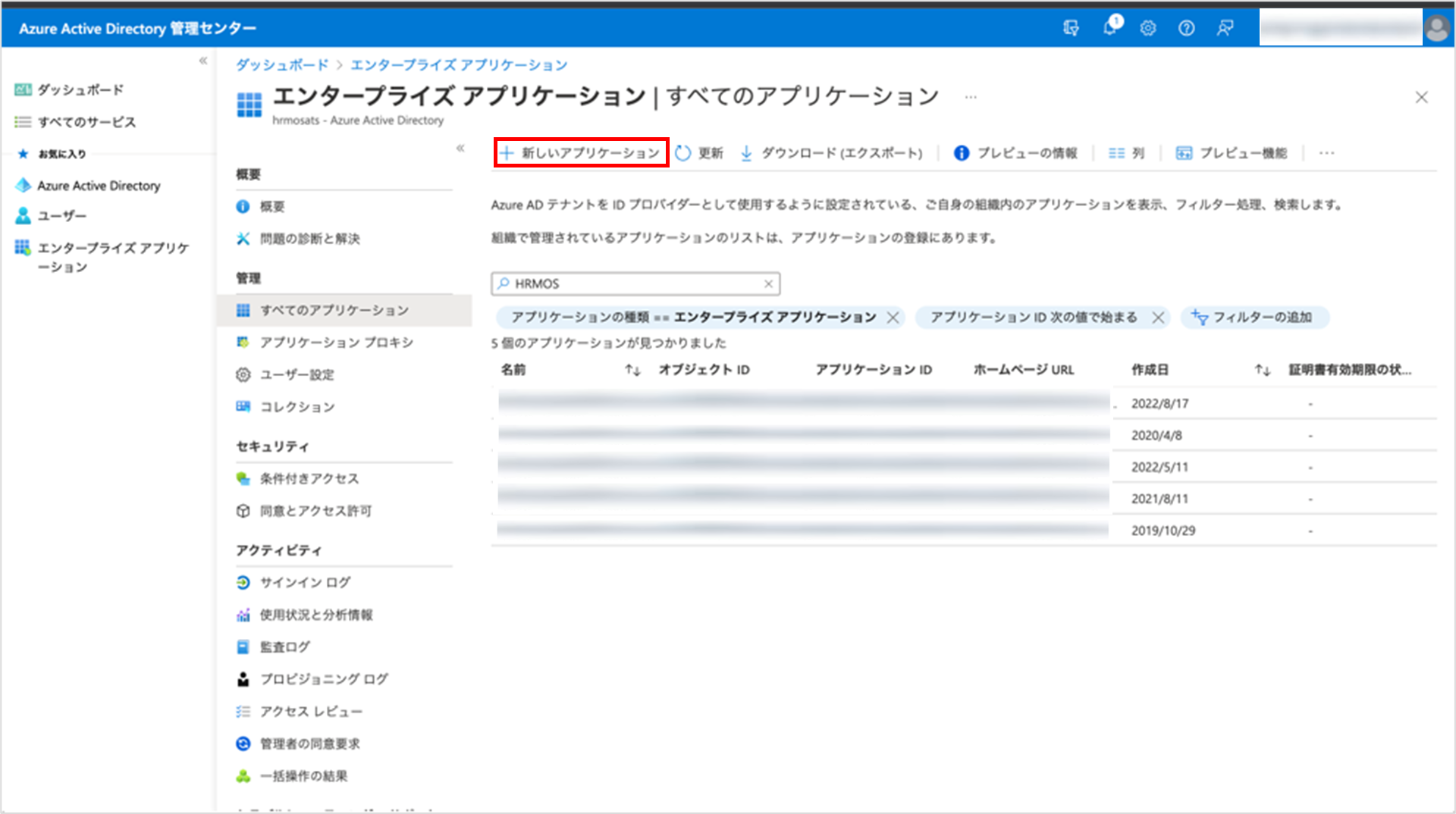Open portal settings gear icon
The image size is (1456, 814).
pos(1148,28)
